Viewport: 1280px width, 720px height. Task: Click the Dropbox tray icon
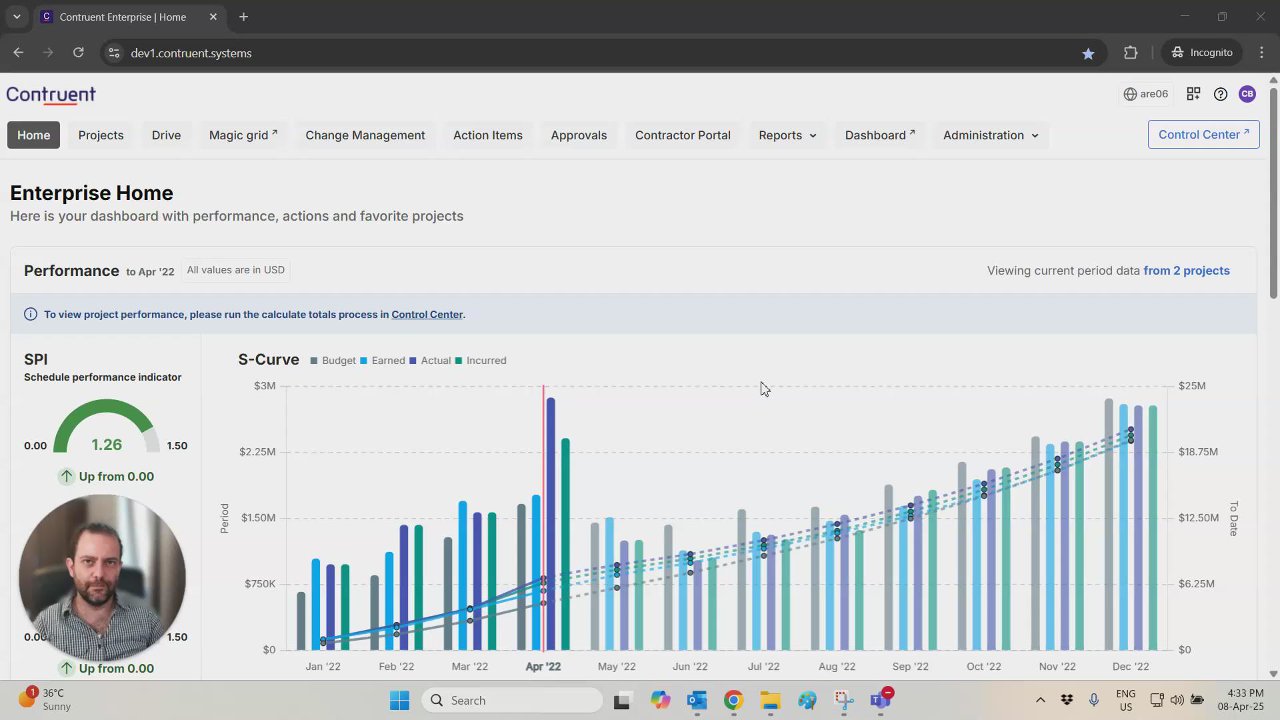click(1067, 700)
